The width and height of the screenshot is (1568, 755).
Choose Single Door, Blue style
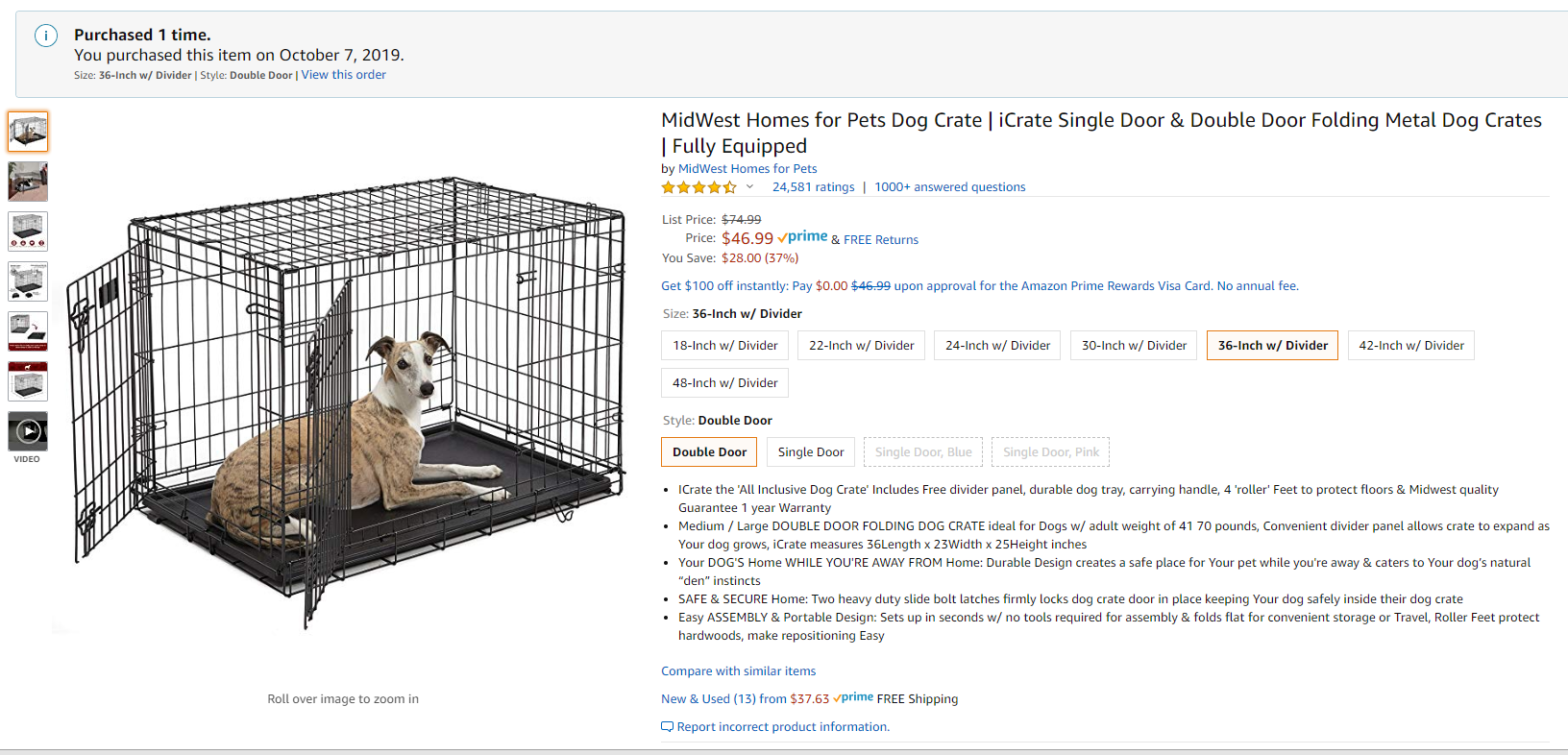922,452
